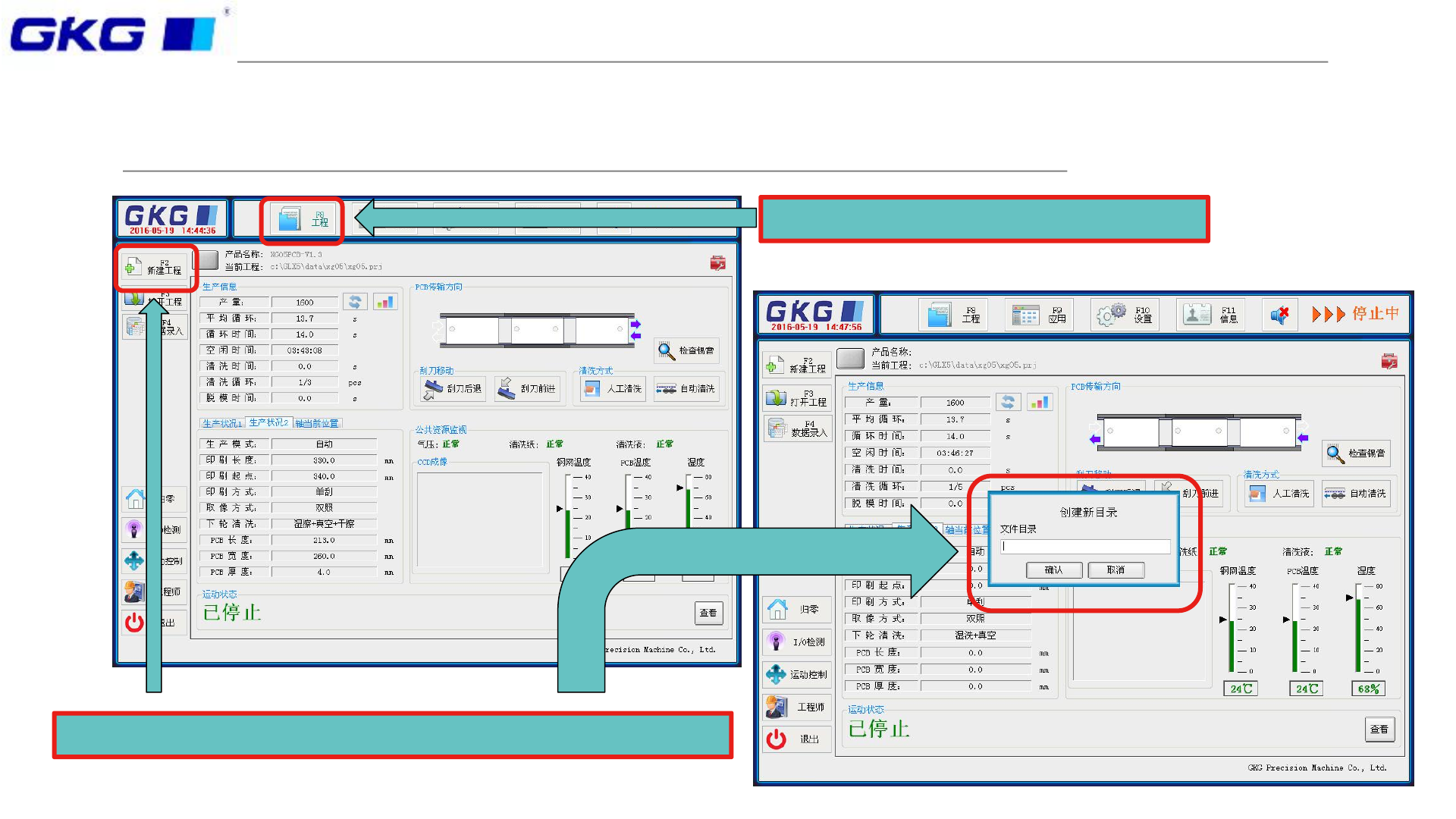Click 退出 power button in right window
Screen dimensions: 1456x819
[x=797, y=739]
